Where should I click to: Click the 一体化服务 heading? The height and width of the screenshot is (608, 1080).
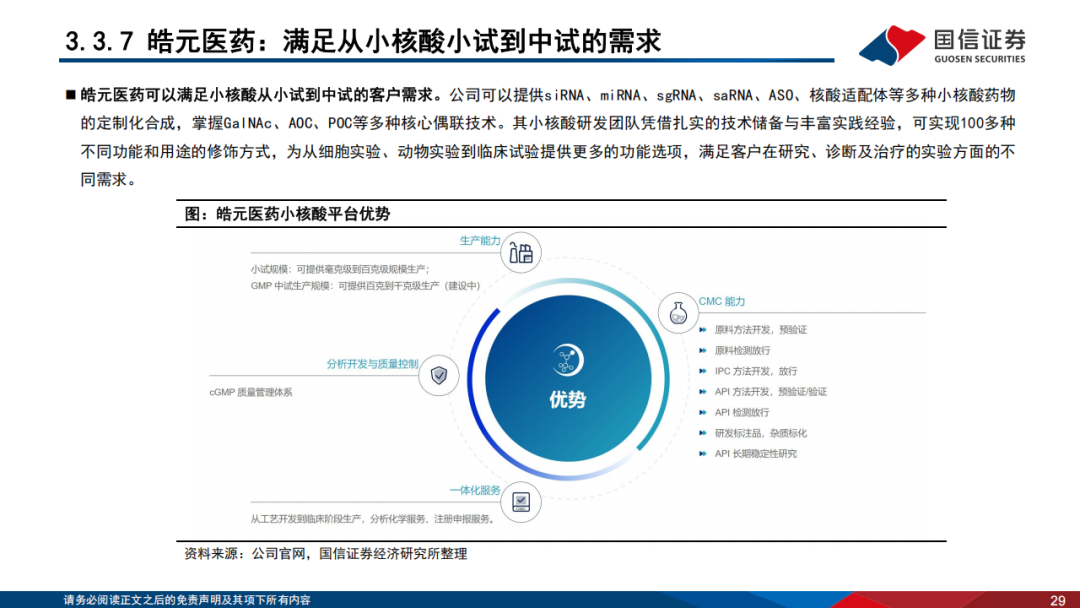[475, 490]
